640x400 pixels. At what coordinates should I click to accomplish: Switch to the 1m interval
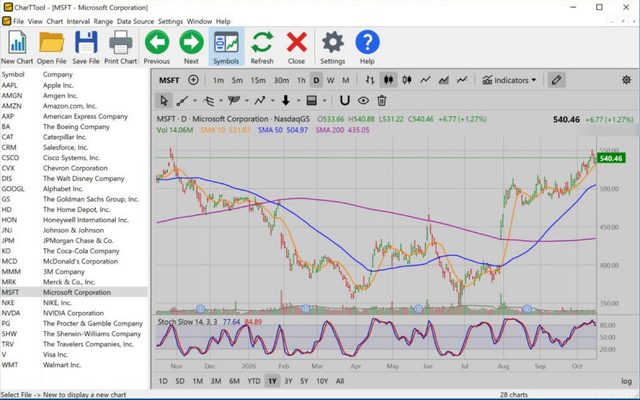click(218, 80)
